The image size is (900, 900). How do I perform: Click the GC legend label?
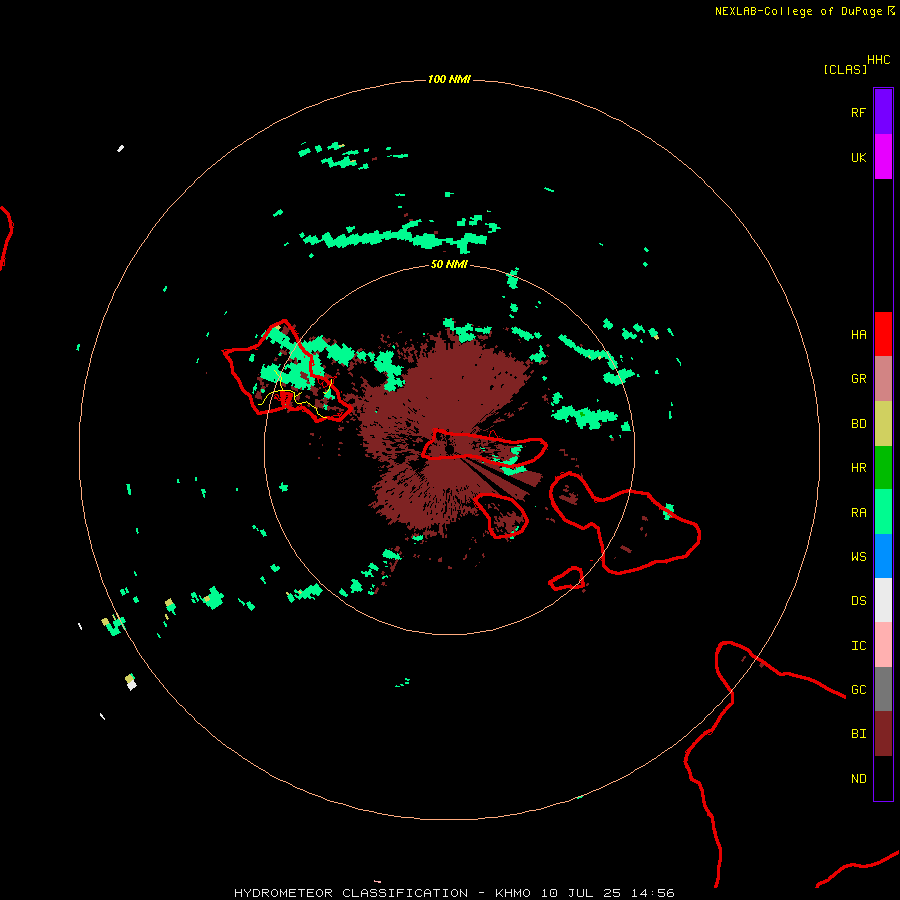[x=858, y=690]
